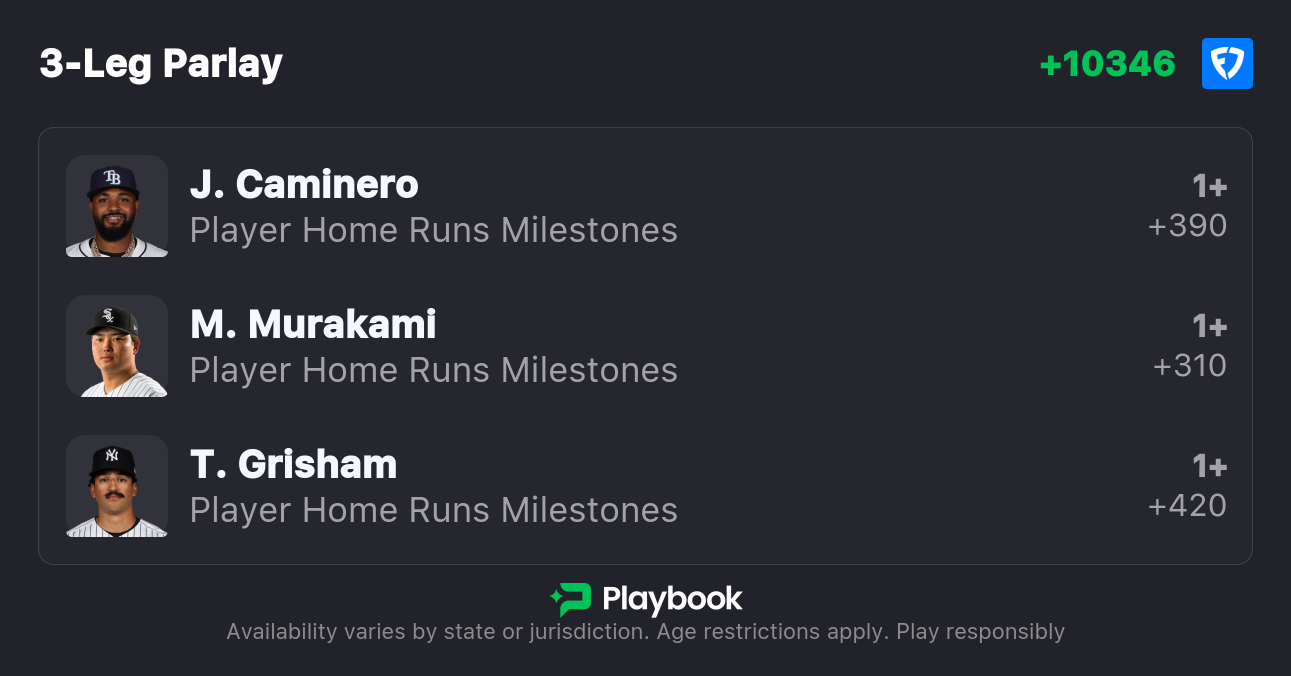Click the Playbook brand name text
The image size is (1291, 676).
(x=672, y=599)
